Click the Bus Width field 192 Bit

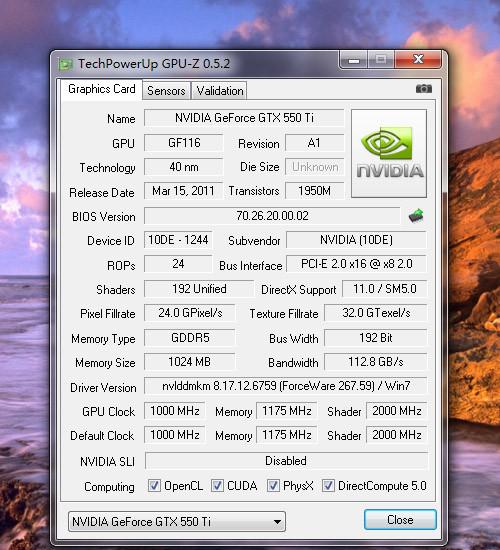click(x=376, y=338)
